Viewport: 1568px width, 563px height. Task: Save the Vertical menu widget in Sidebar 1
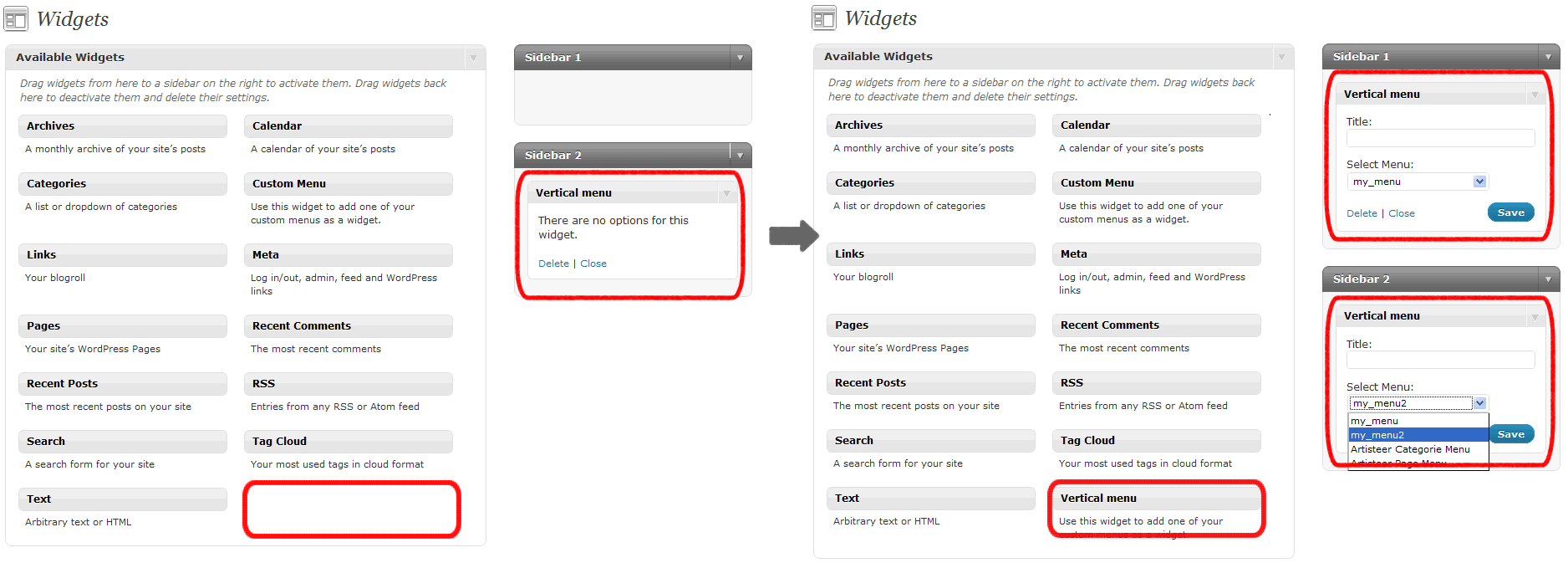1510,212
